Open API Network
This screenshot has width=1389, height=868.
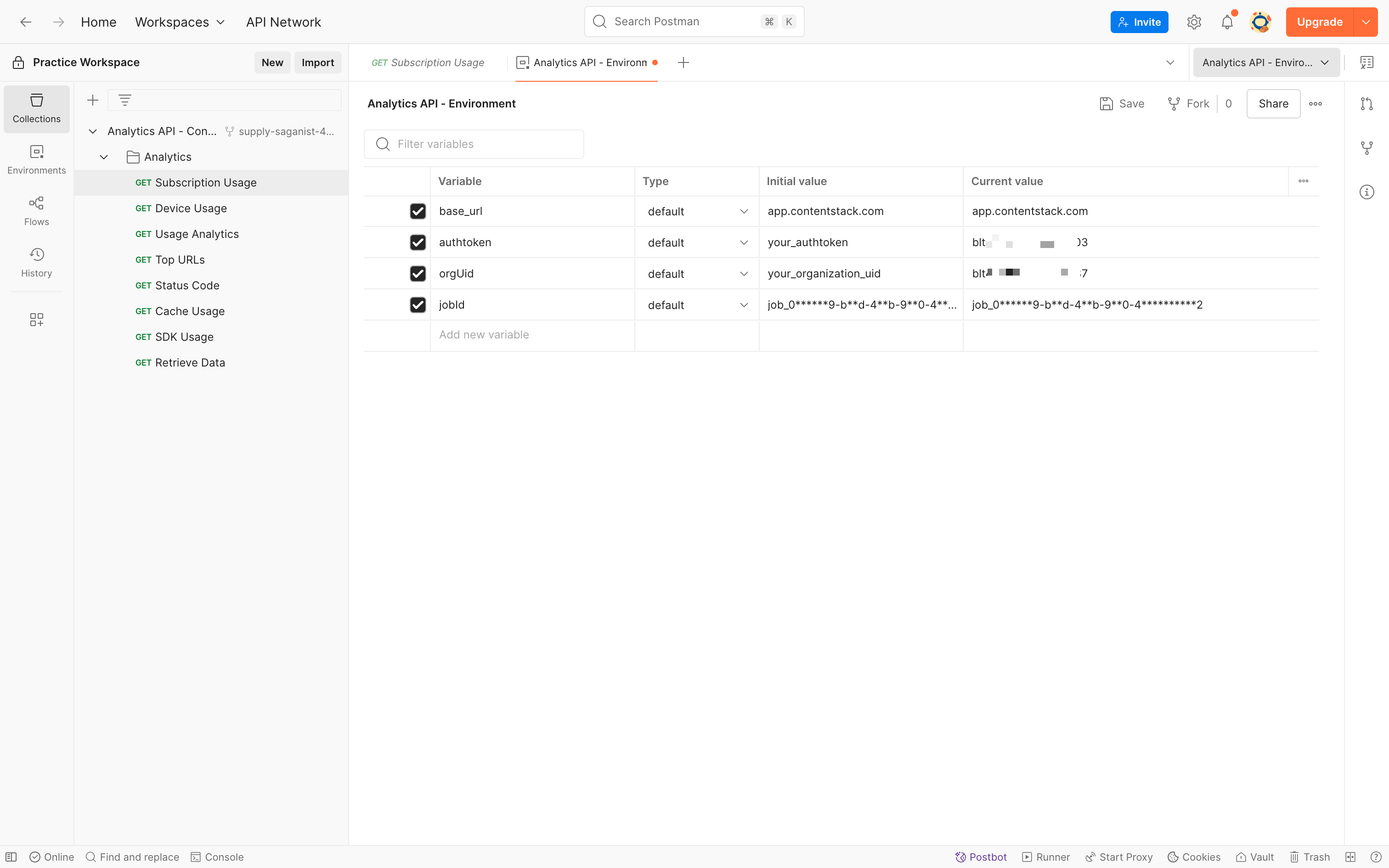283,22
